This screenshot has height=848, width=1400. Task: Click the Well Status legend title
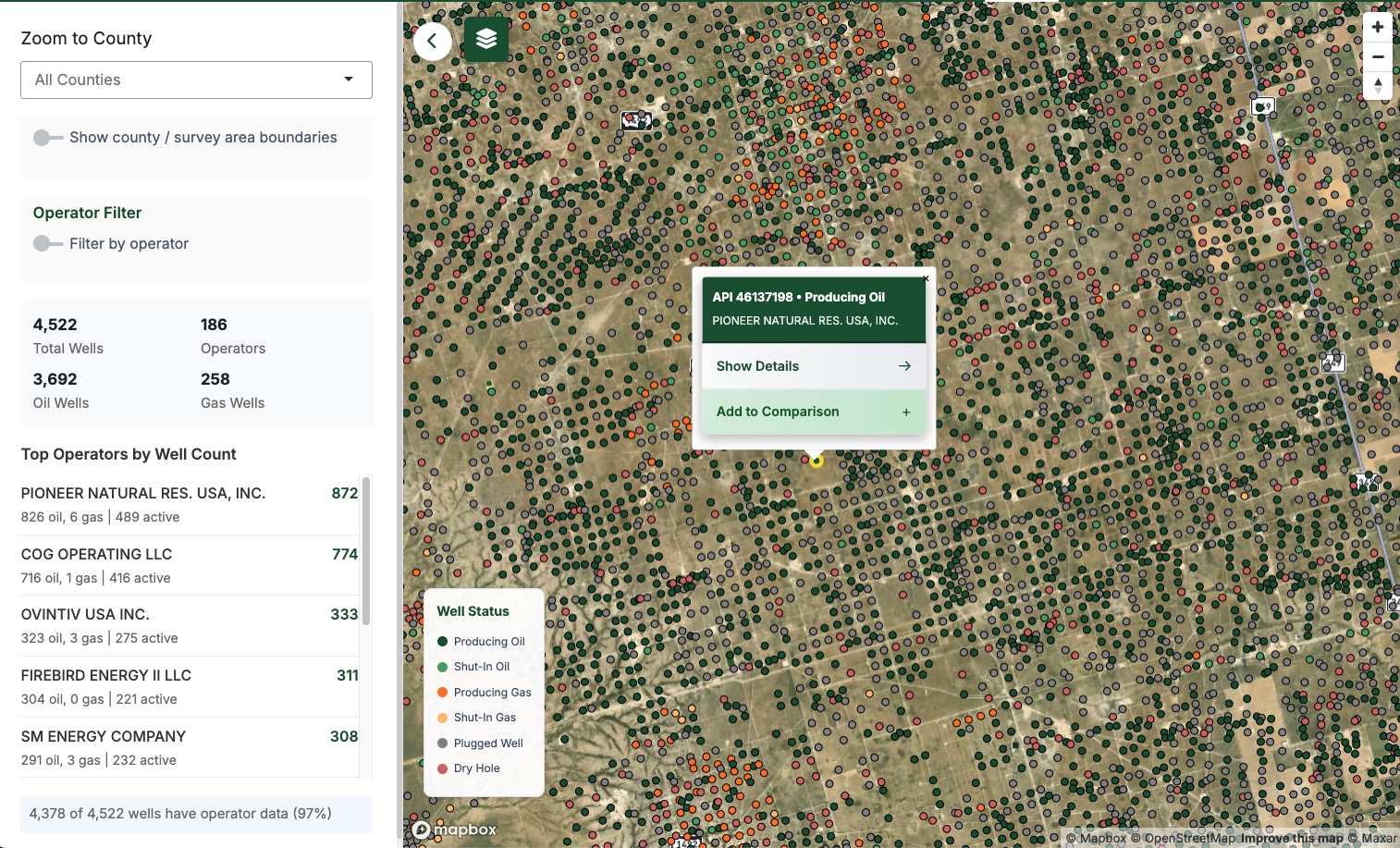pyautogui.click(x=473, y=611)
